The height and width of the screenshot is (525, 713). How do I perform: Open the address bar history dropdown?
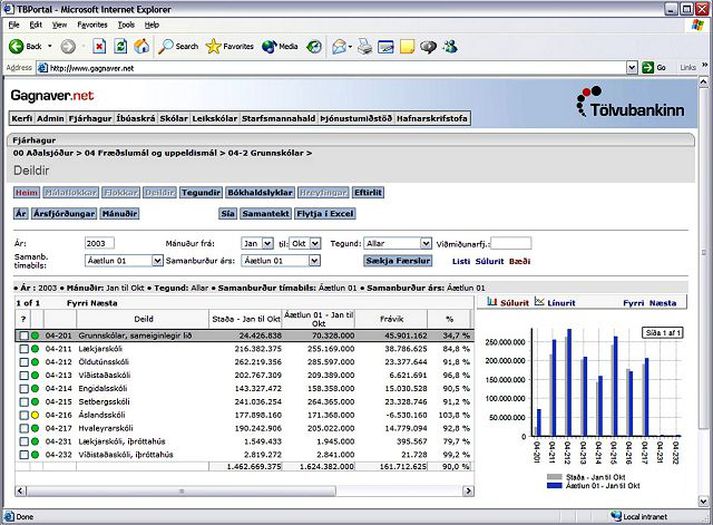click(x=632, y=68)
